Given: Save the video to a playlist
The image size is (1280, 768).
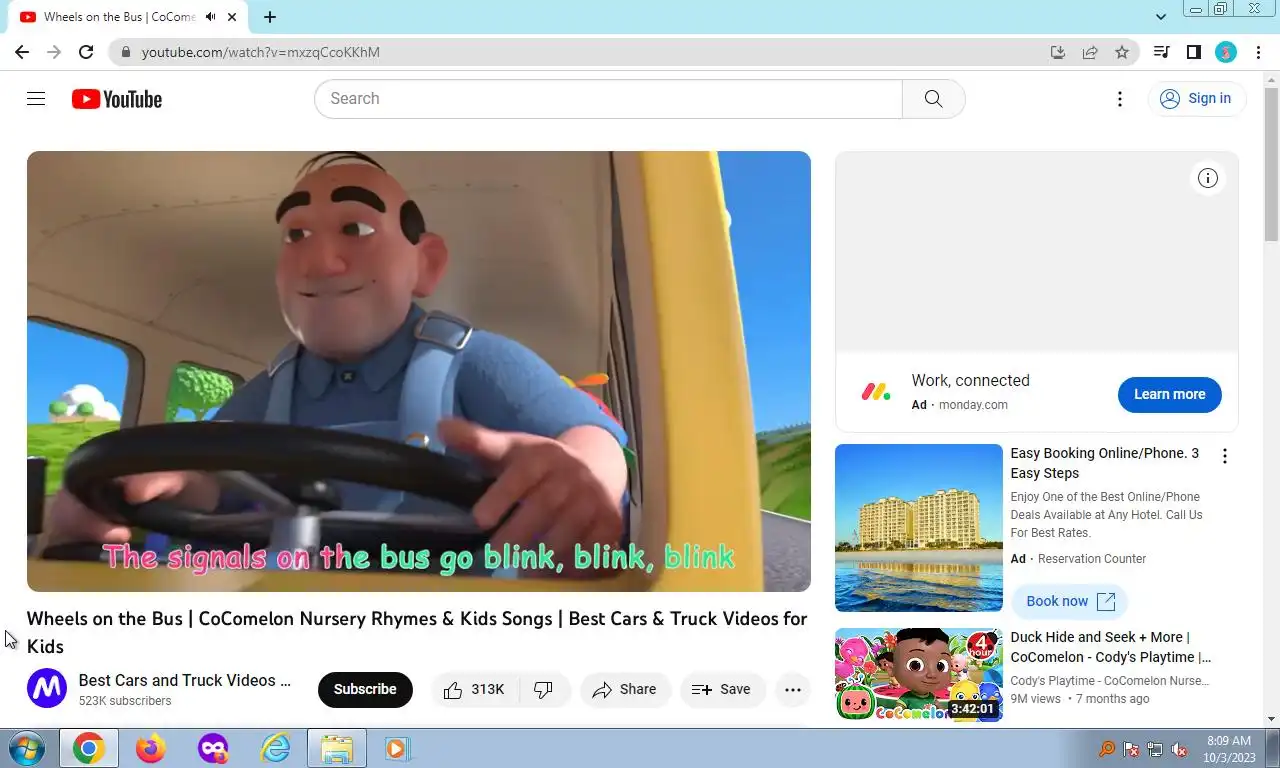Looking at the screenshot, I should point(722,689).
